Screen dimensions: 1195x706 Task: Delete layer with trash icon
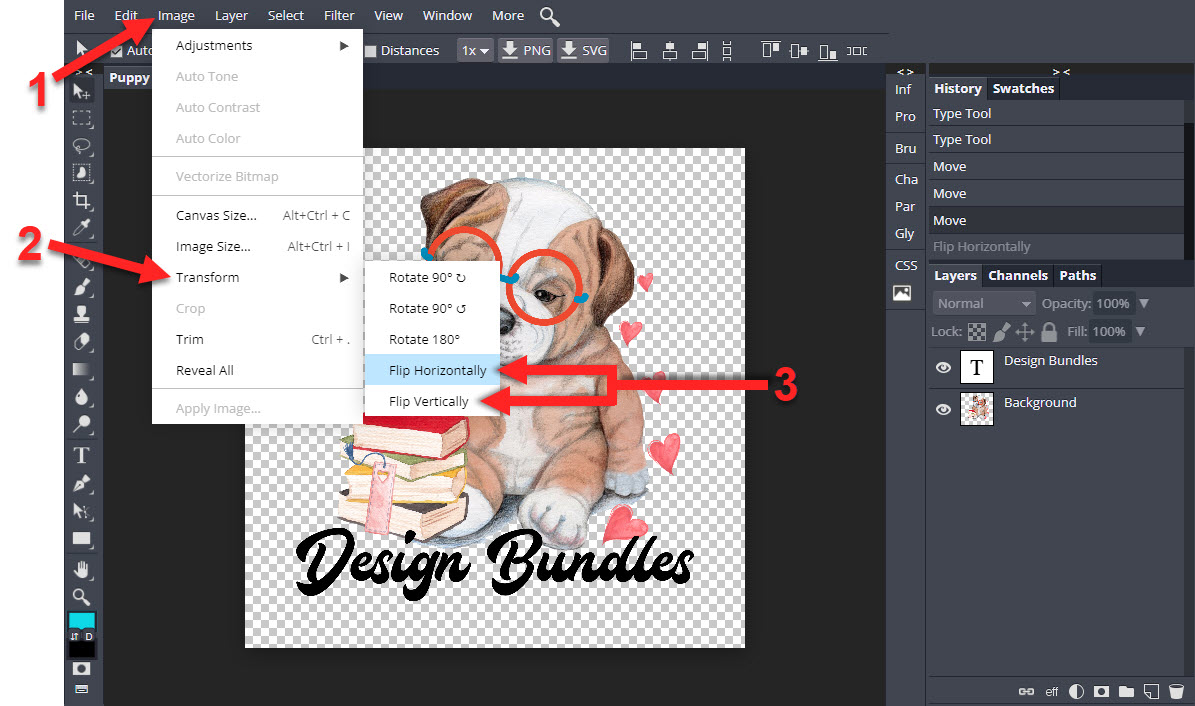(x=1176, y=692)
